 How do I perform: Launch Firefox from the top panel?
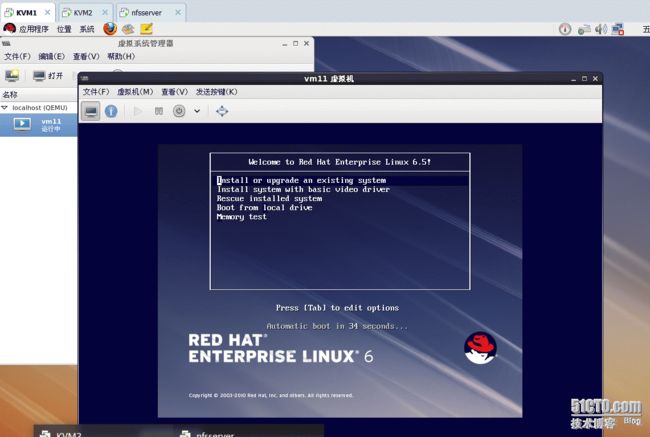pos(110,29)
